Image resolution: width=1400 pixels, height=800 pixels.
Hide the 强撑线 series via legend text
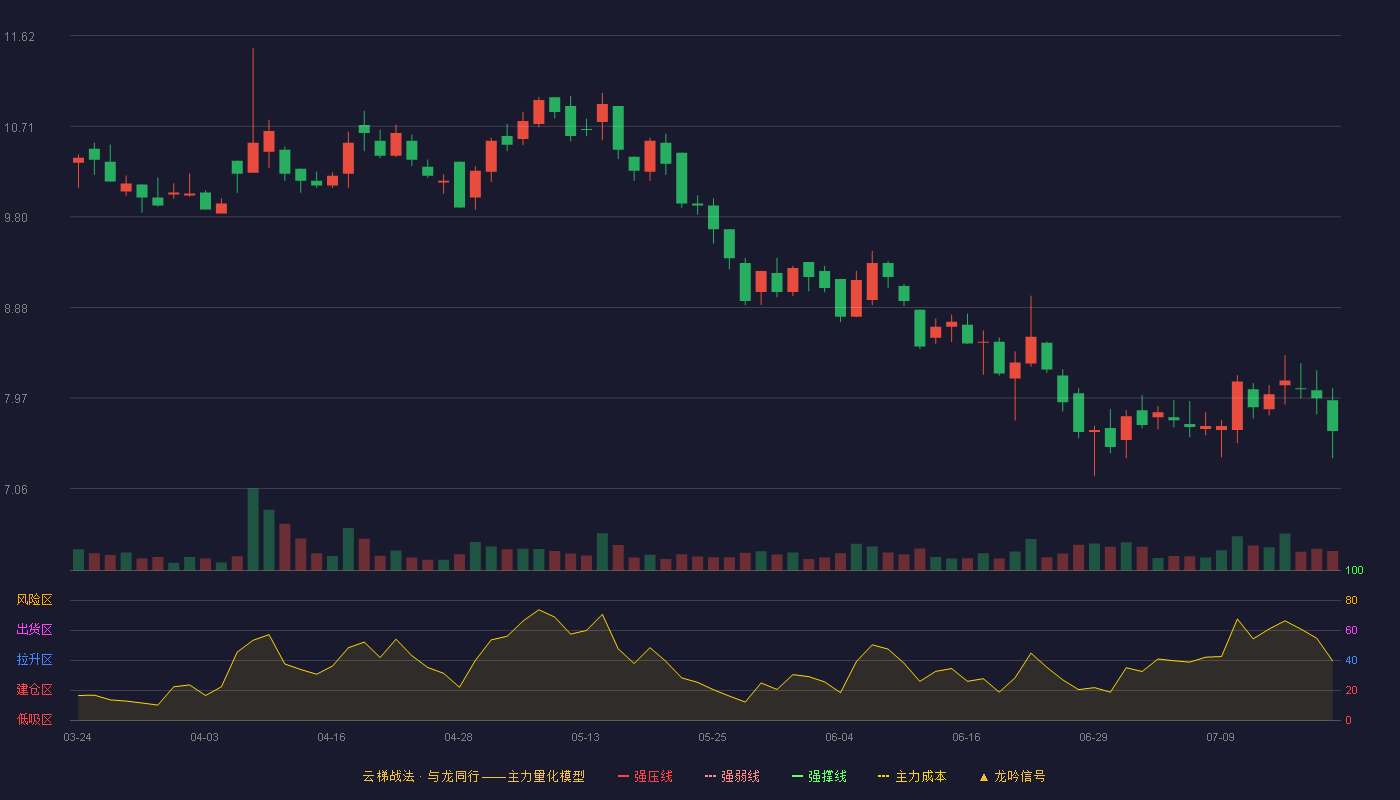827,777
